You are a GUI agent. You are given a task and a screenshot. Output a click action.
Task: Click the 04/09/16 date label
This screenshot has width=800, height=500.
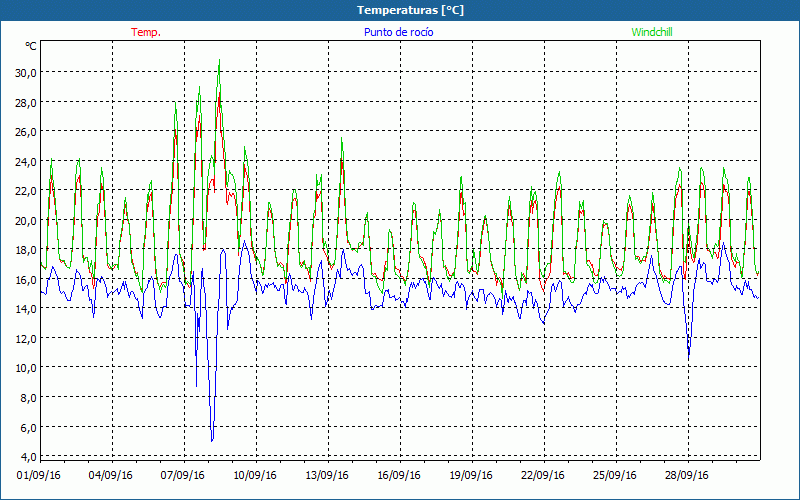(x=111, y=476)
